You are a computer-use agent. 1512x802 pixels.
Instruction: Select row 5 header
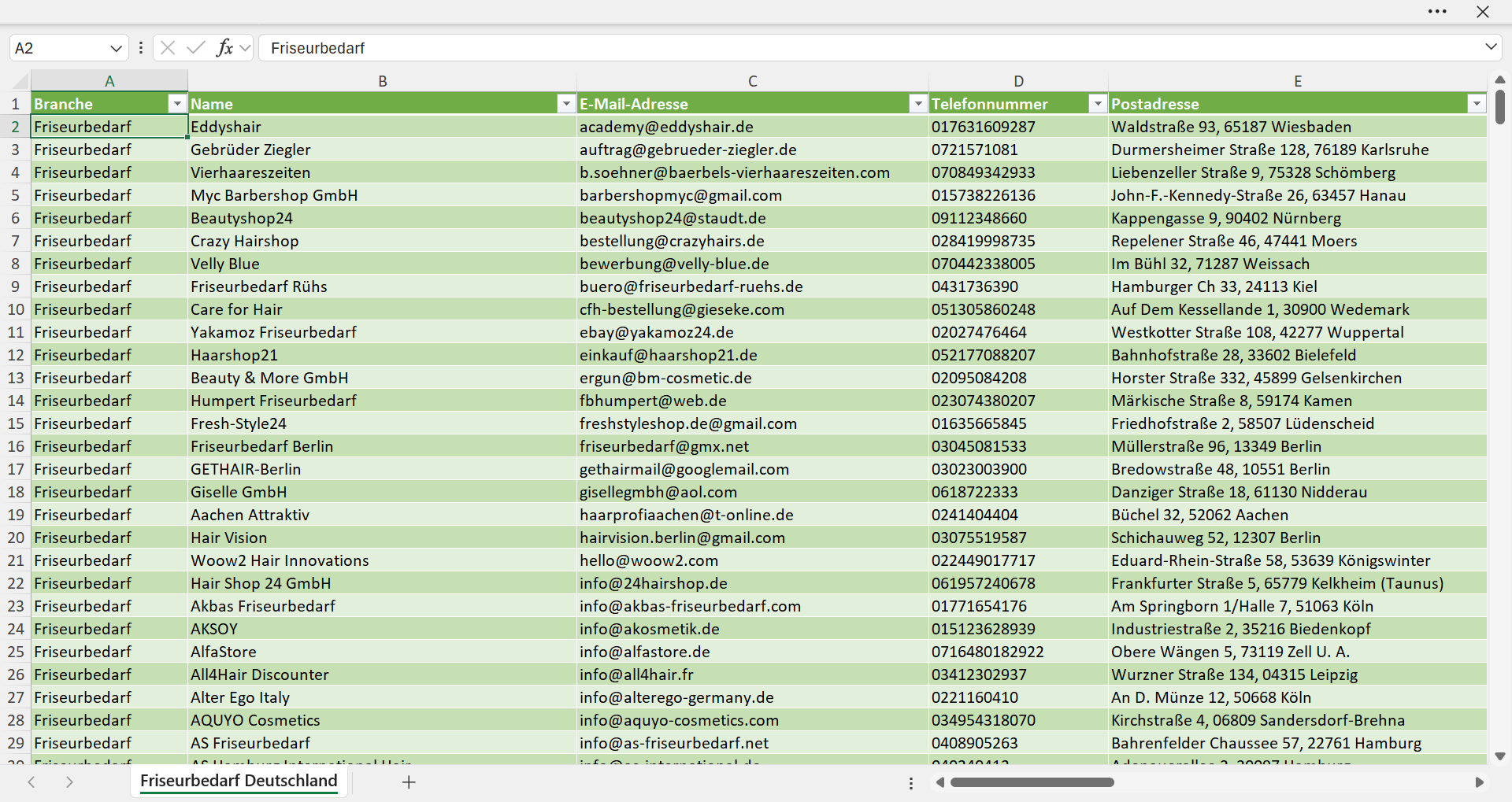(16, 195)
